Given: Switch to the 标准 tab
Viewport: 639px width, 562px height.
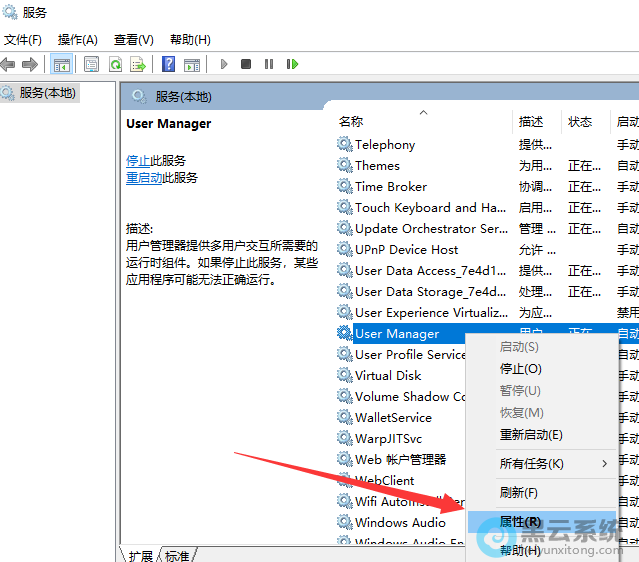Looking at the screenshot, I should 177,555.
